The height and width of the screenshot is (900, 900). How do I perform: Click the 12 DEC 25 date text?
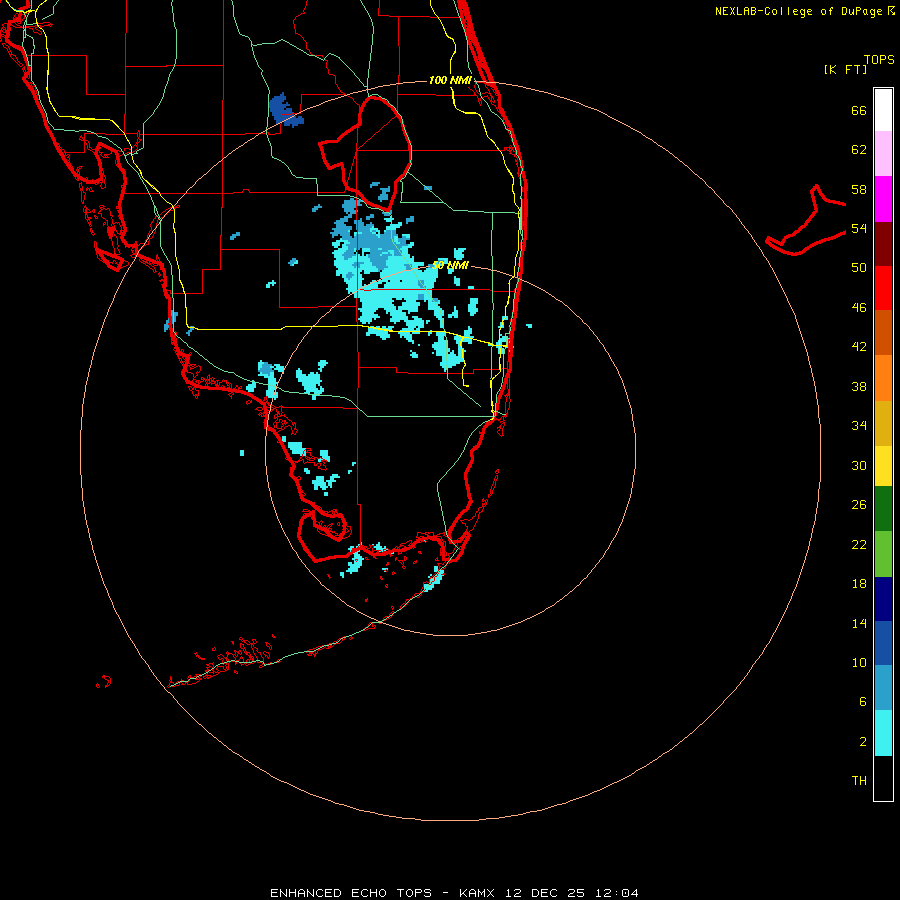545,893
